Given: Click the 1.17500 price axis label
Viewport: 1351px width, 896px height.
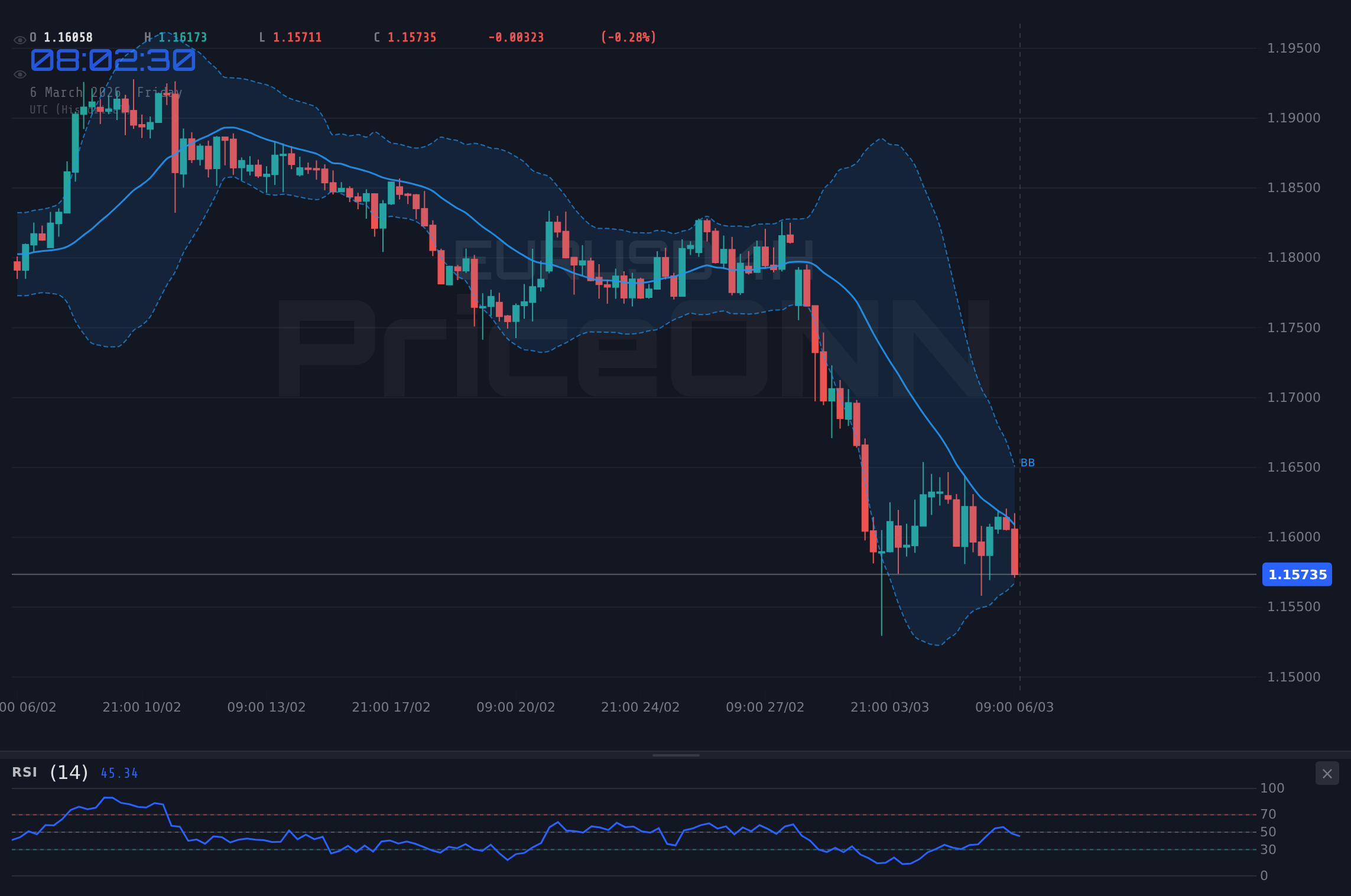Looking at the screenshot, I should [1294, 327].
